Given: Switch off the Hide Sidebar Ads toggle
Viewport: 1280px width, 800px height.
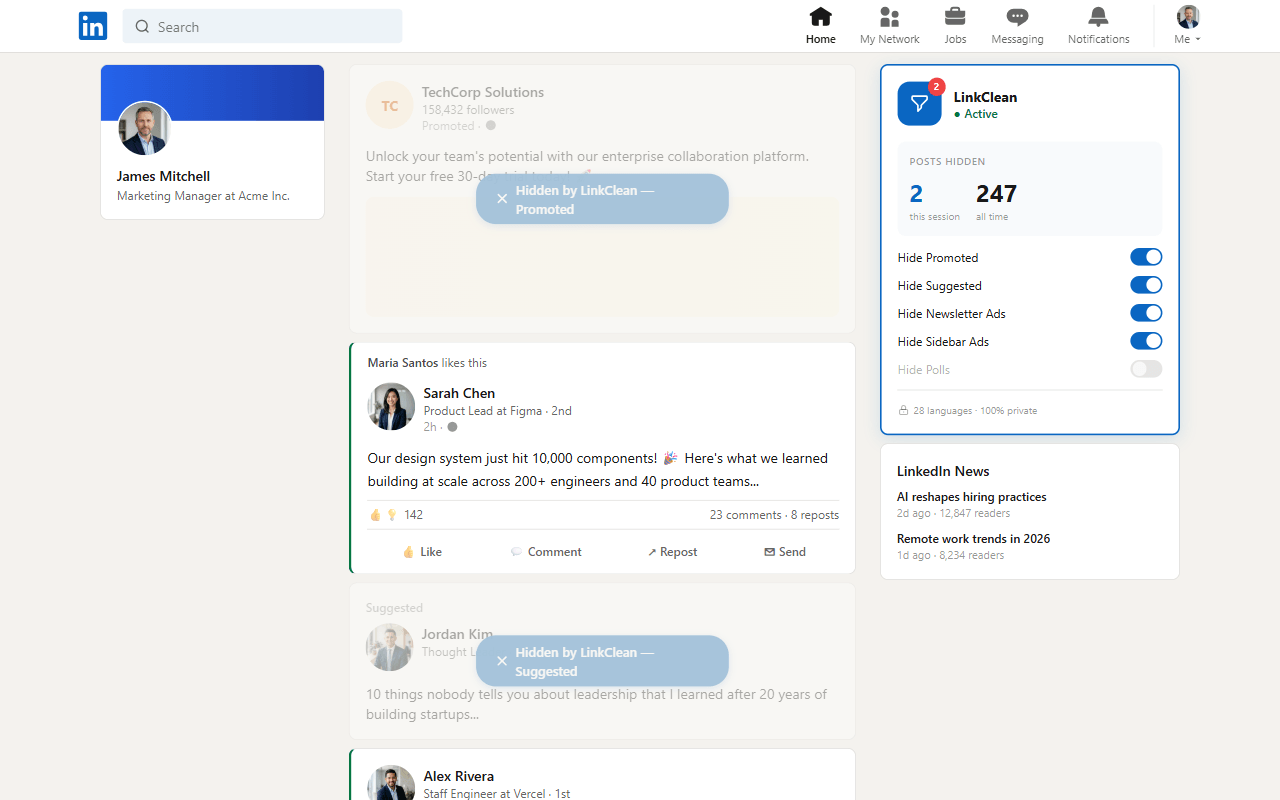Looking at the screenshot, I should tap(1146, 341).
